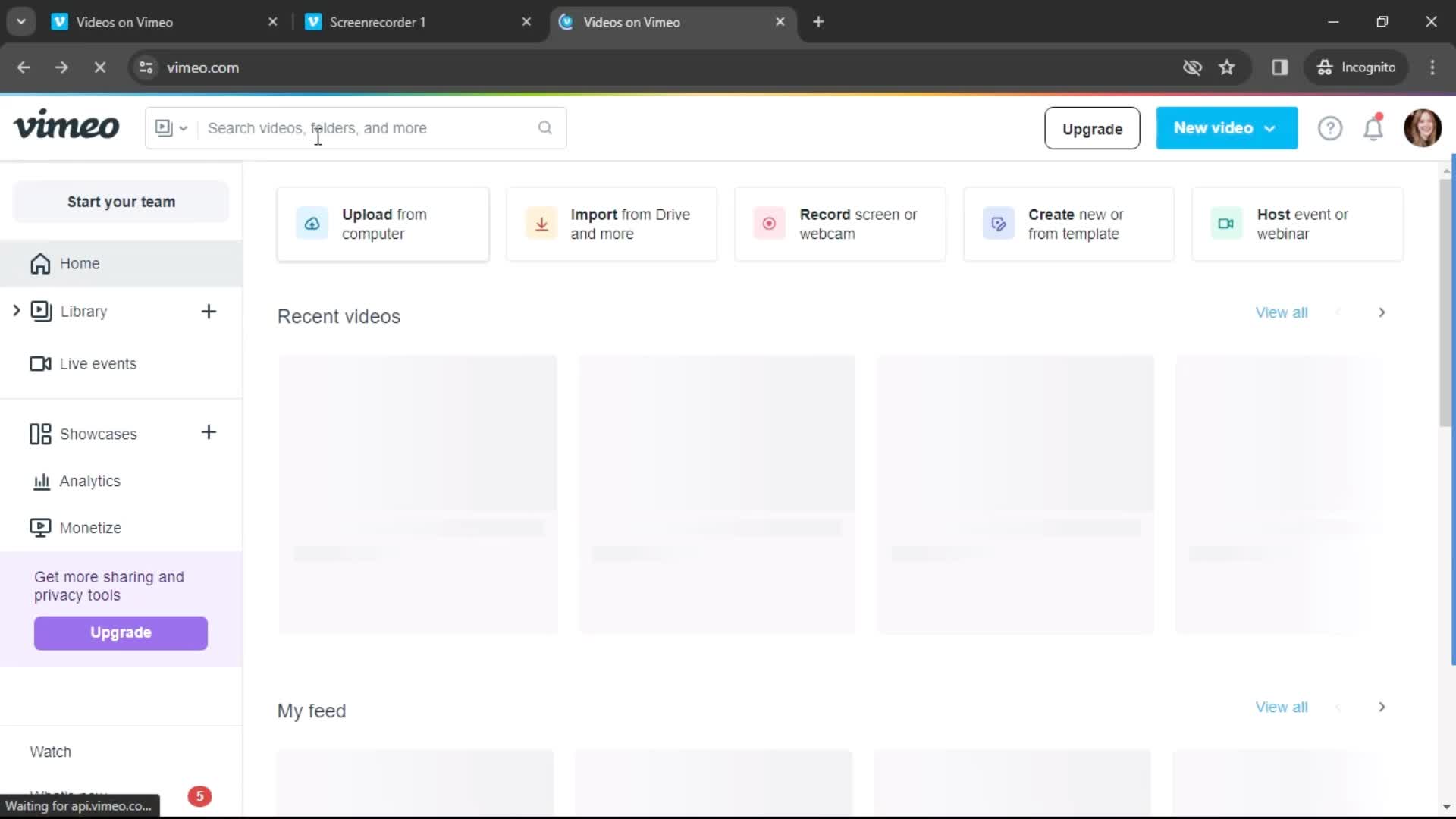1456x819 pixels.
Task: Click the Incognito indicator
Action: click(x=1356, y=67)
